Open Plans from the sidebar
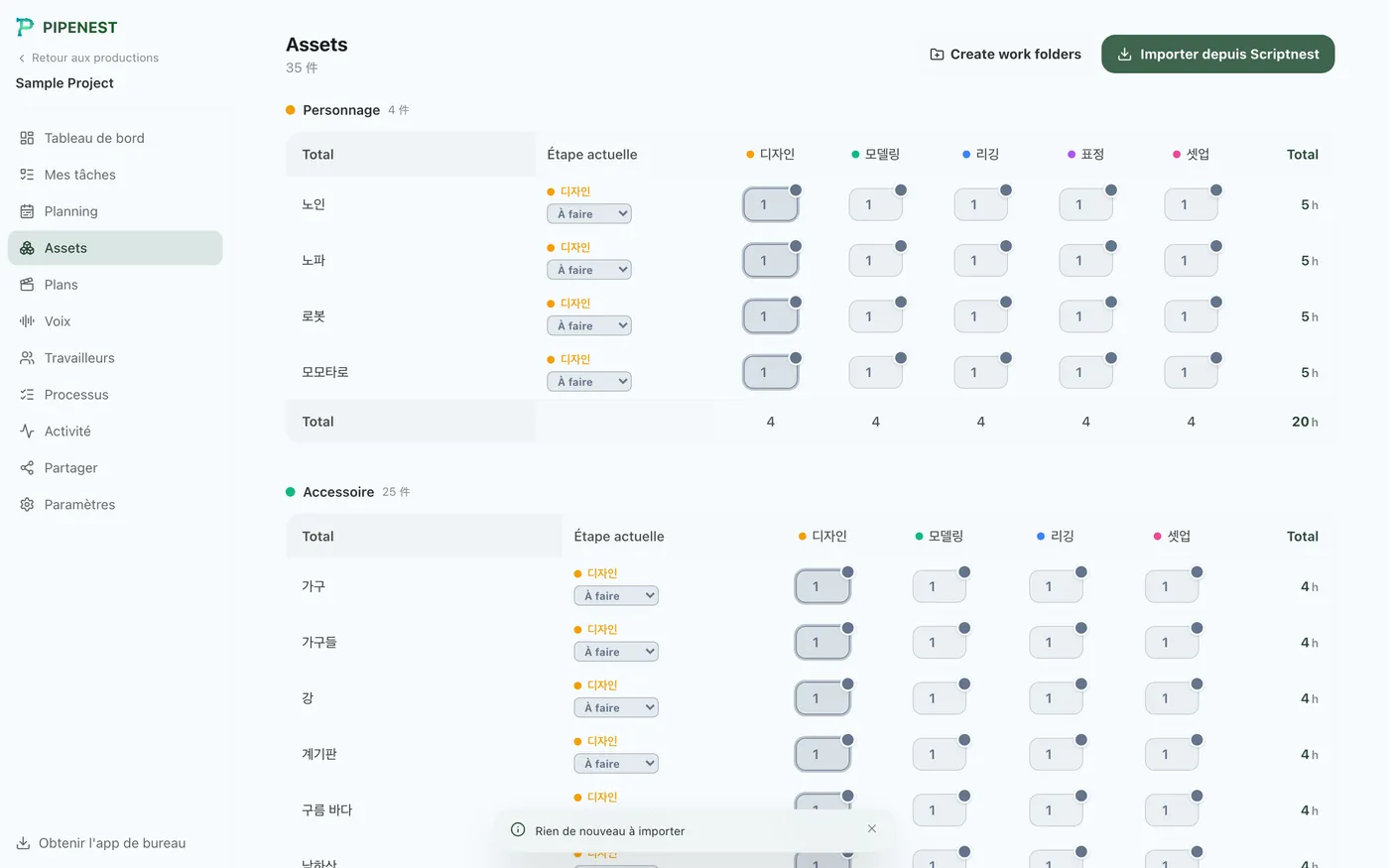 115,285
